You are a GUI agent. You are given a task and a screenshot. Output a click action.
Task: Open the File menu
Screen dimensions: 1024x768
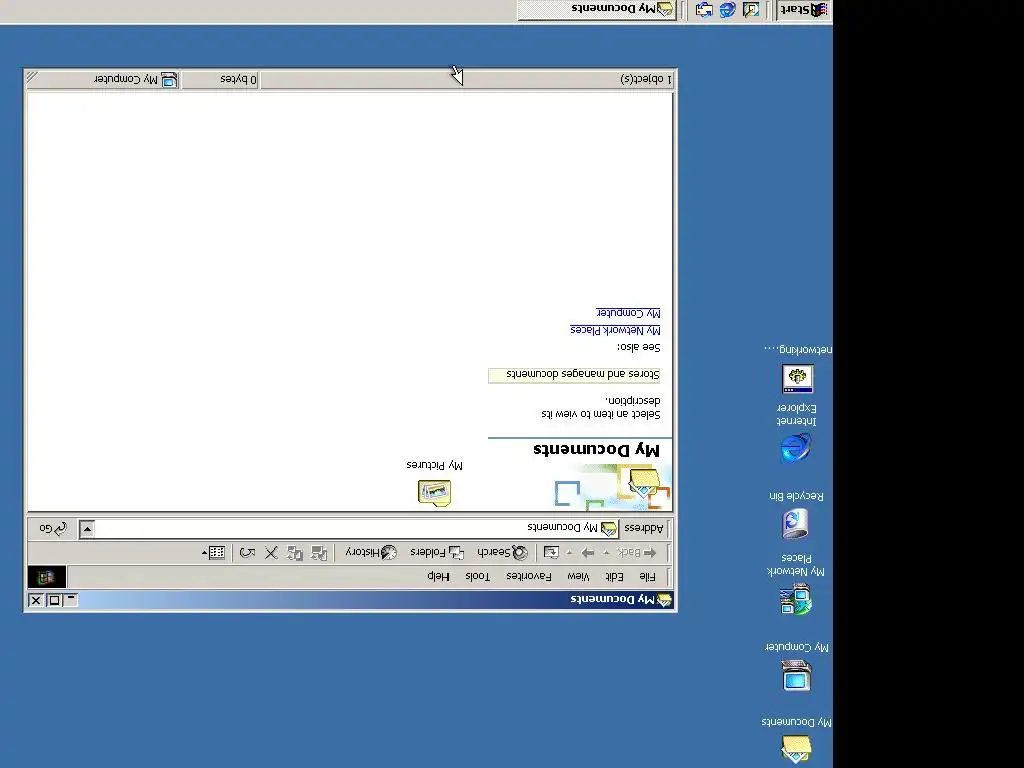(647, 577)
